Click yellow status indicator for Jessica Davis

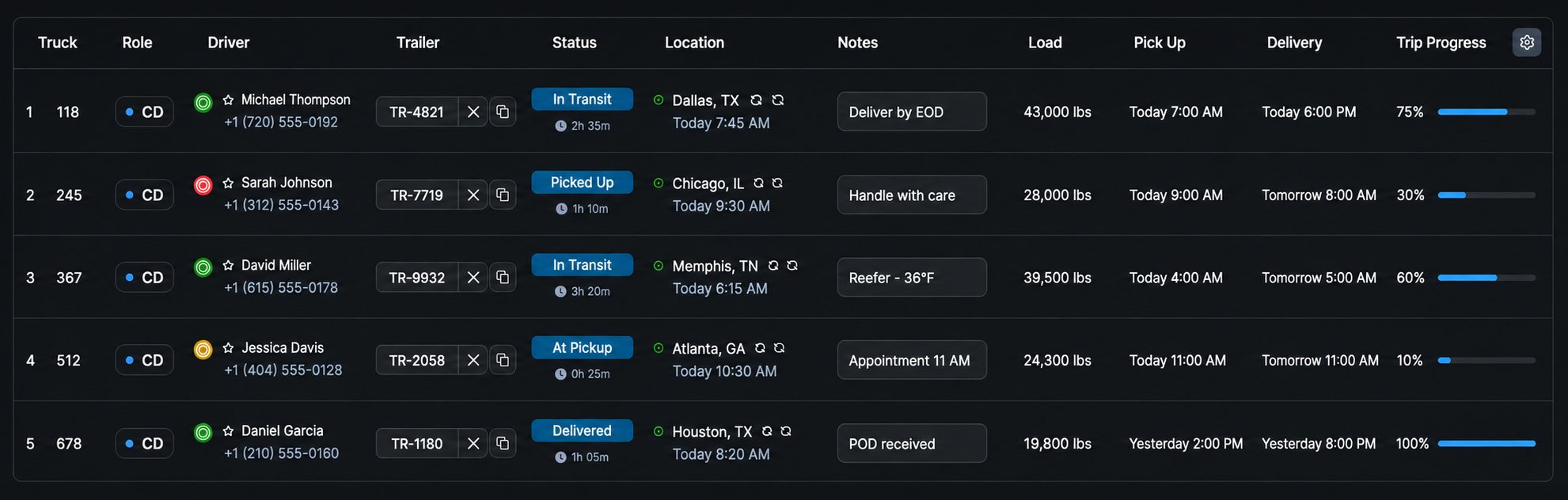[203, 350]
